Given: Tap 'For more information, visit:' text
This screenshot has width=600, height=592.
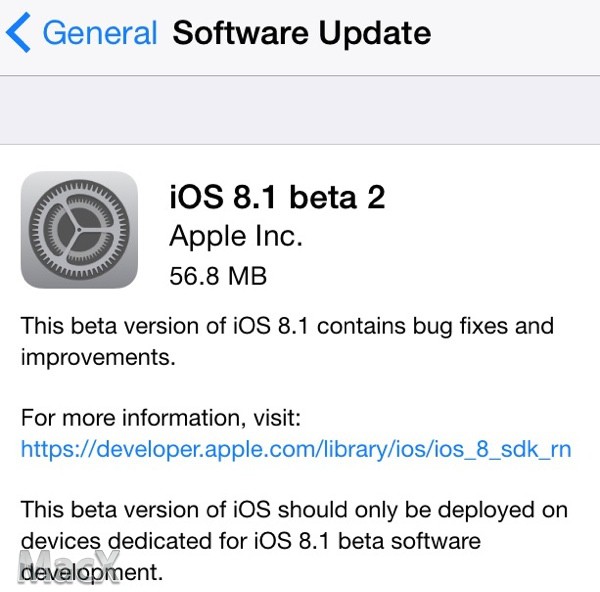Looking at the screenshot, I should pos(161,417).
